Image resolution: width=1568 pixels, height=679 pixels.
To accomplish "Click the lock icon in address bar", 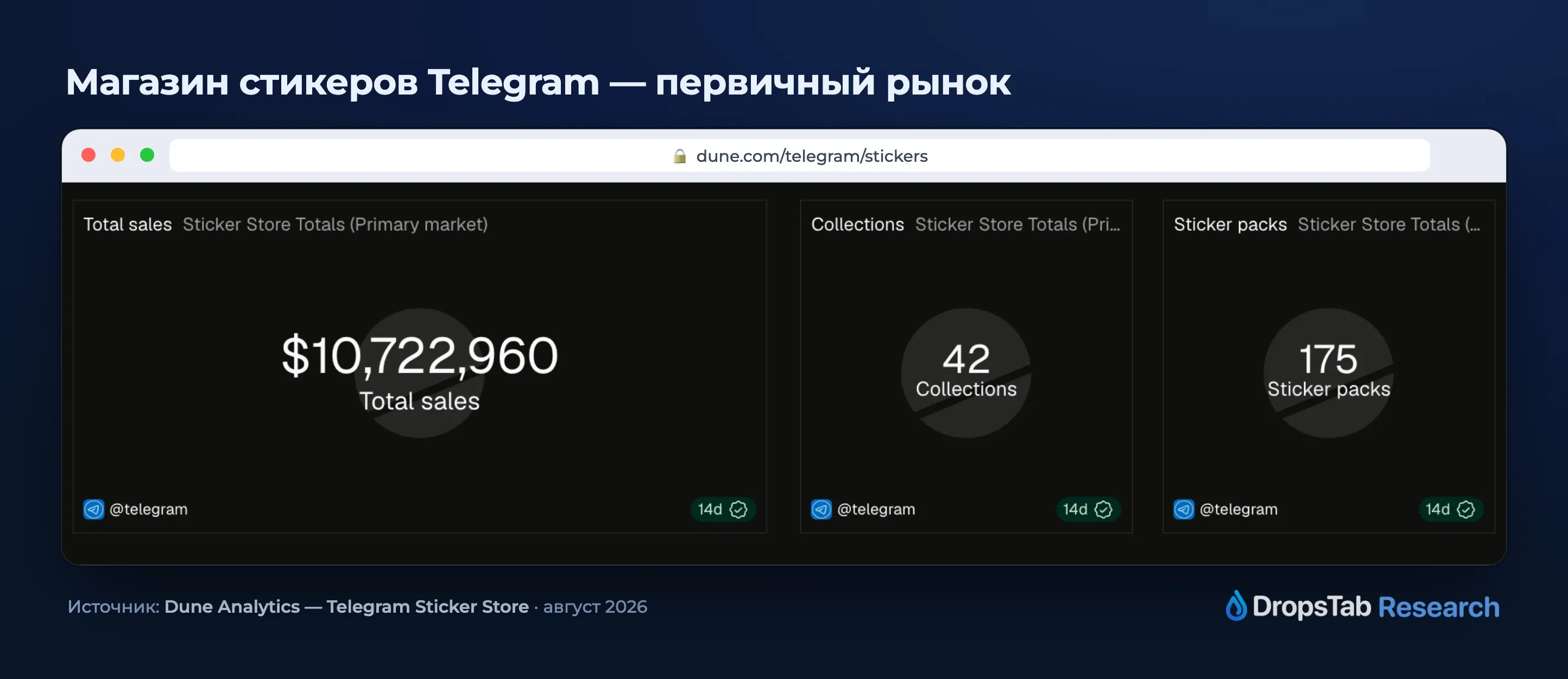I will 679,156.
